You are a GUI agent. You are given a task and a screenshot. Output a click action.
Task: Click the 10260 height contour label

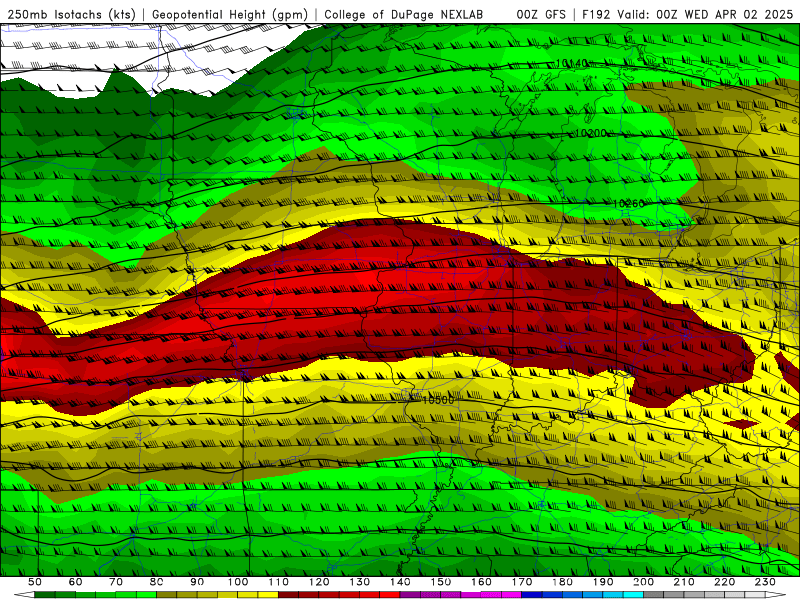(629, 204)
